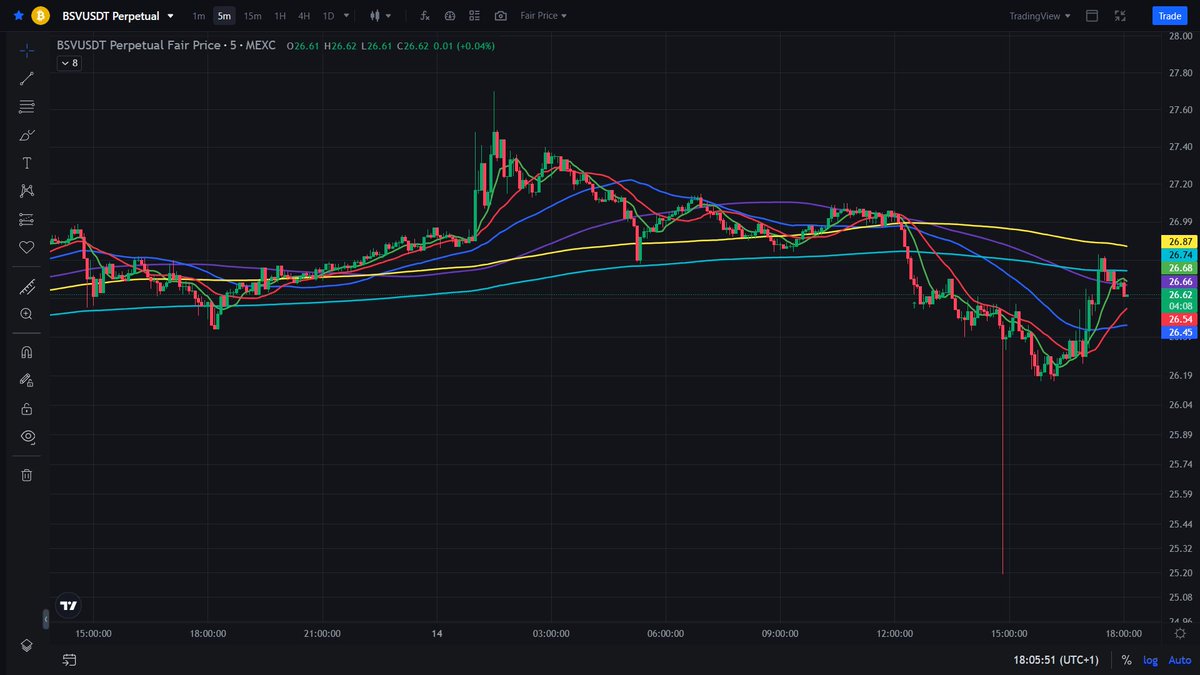
Task: Open the chart layout grid icon
Action: pyautogui.click(x=475, y=16)
